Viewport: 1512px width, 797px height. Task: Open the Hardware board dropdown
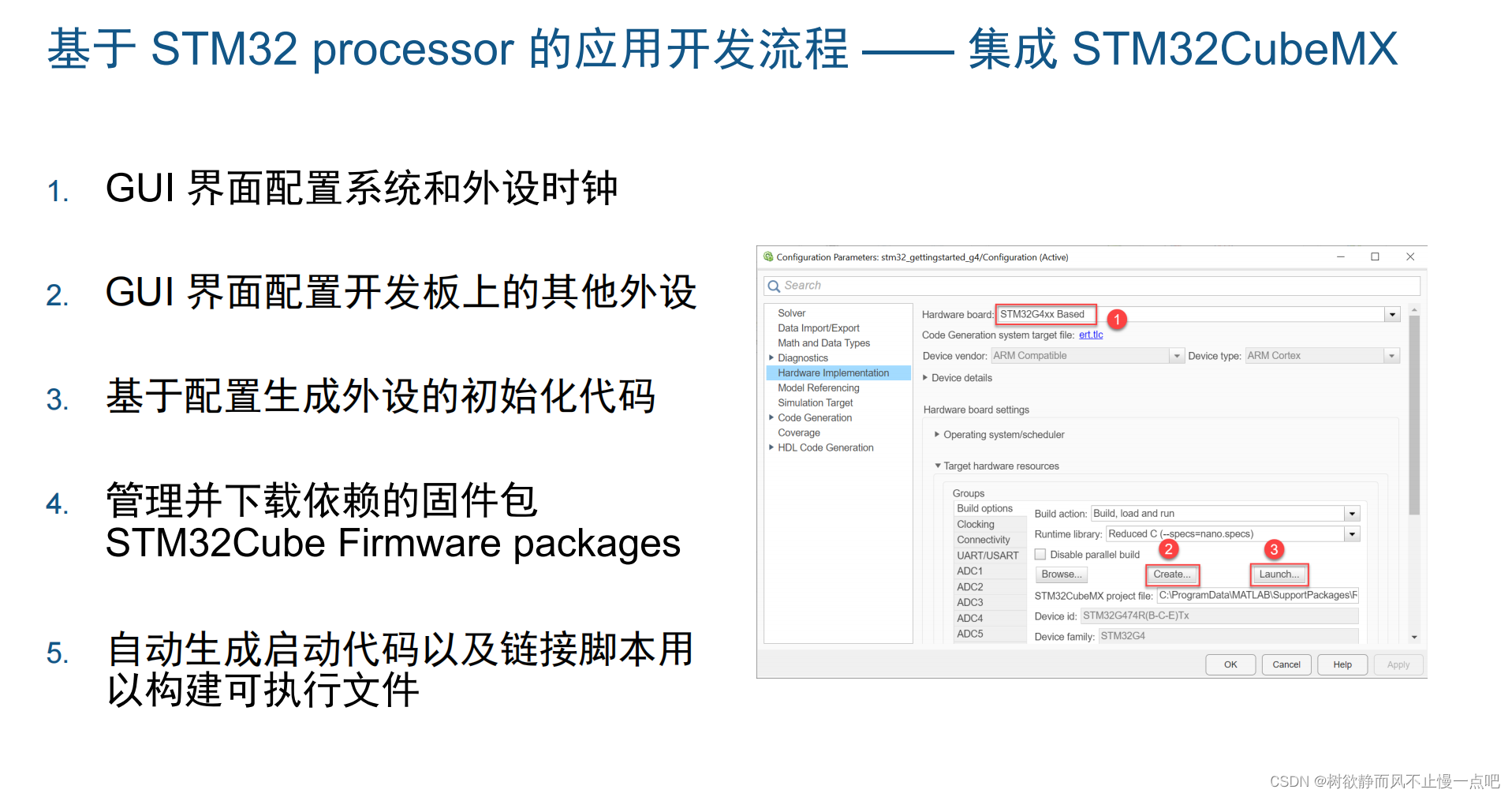(x=1391, y=314)
